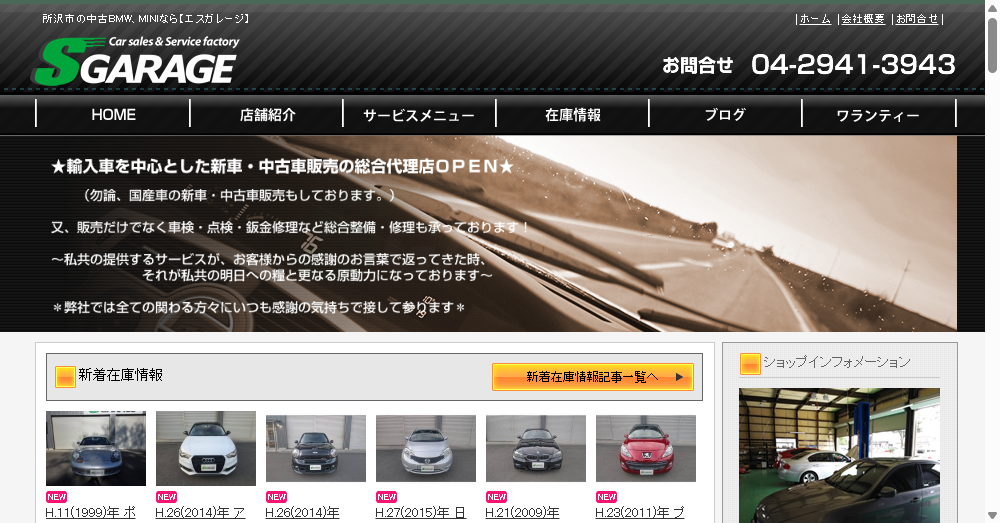Click the H.21(2009)年 listing link

522,513
